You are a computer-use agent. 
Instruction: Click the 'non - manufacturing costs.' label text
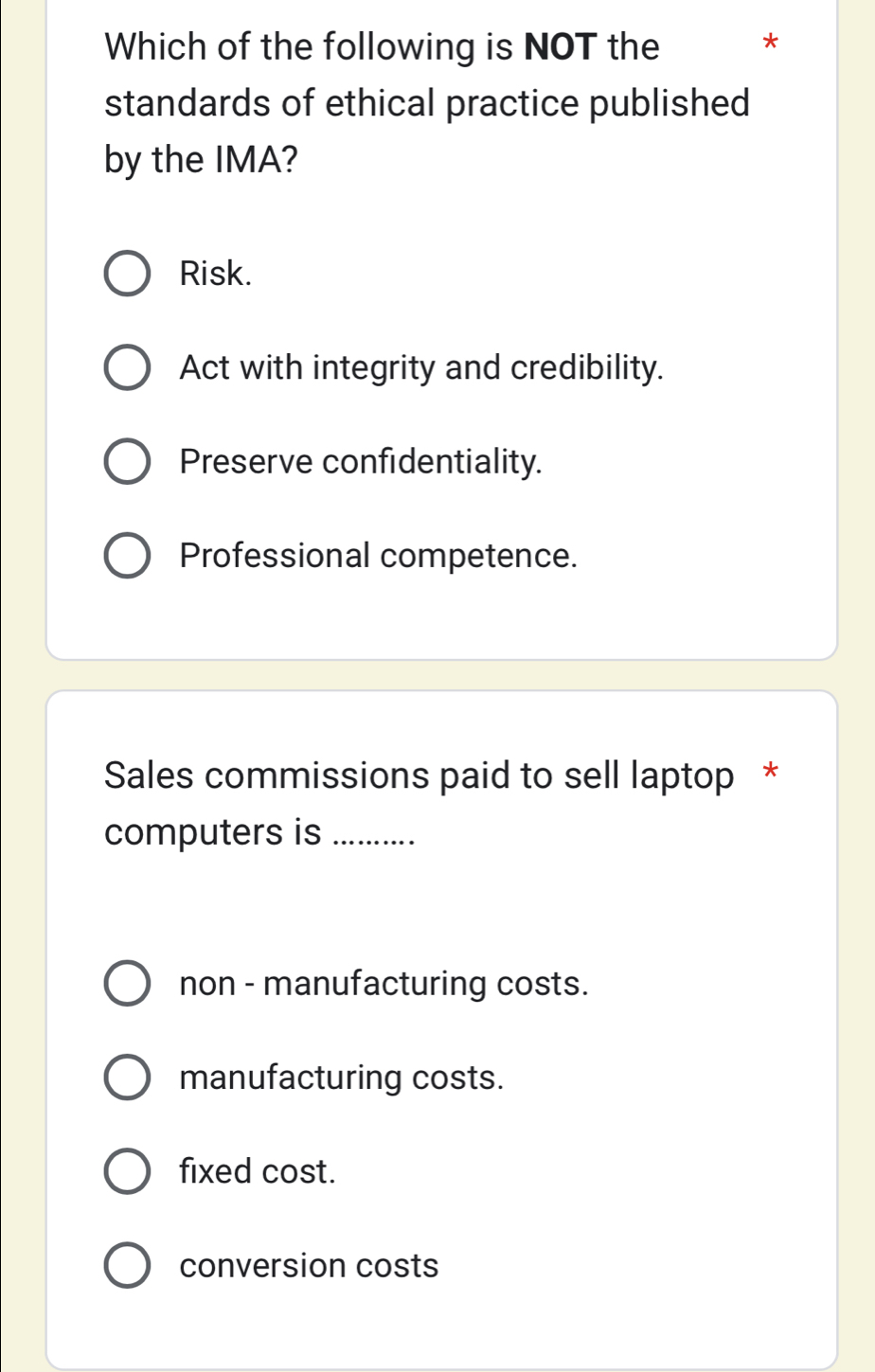[x=384, y=984]
